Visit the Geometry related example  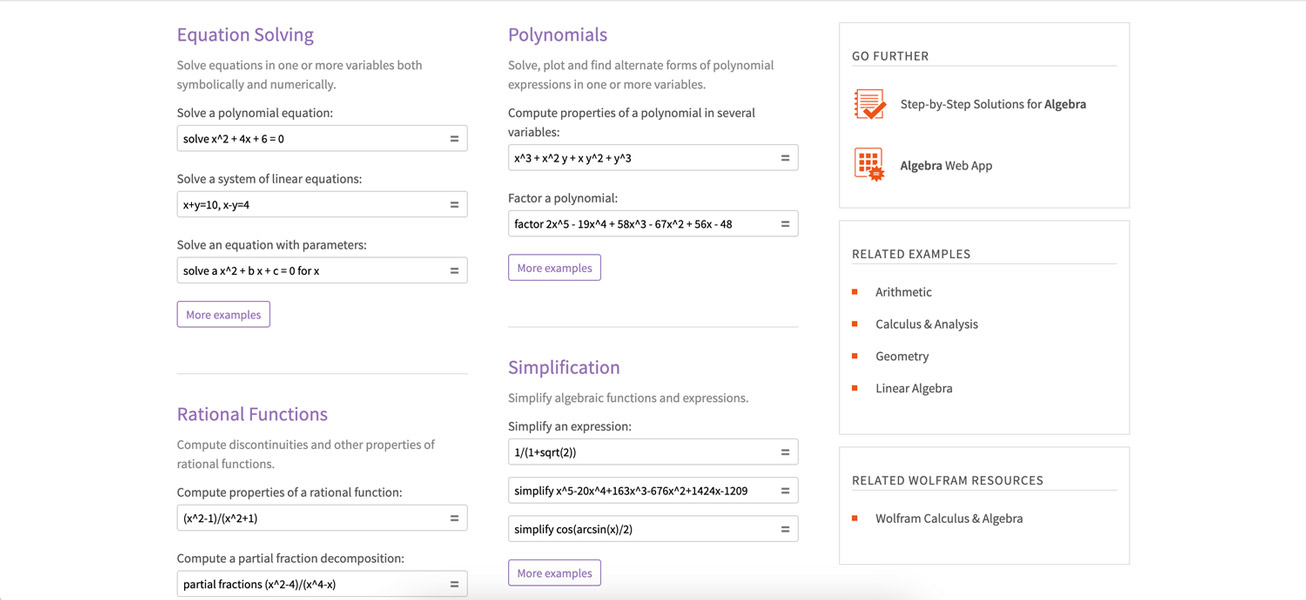902,356
